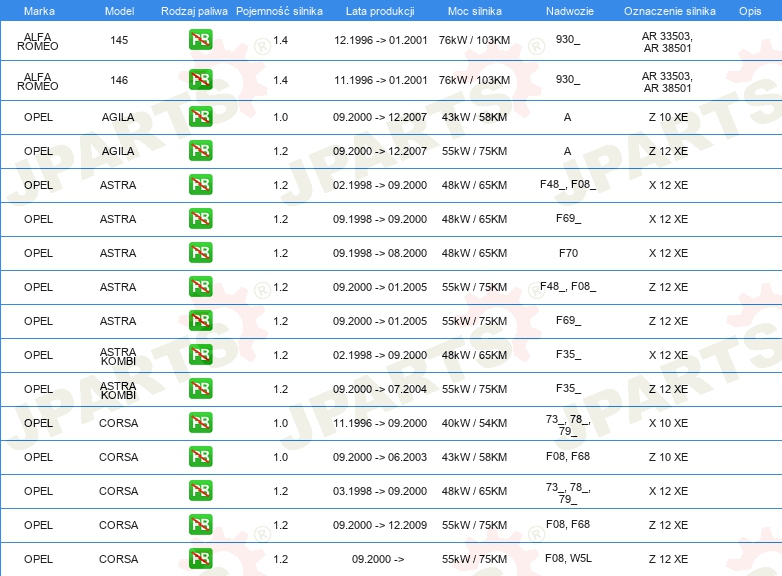Click fuel icon in Opel Agila 1.2 row

200,151
